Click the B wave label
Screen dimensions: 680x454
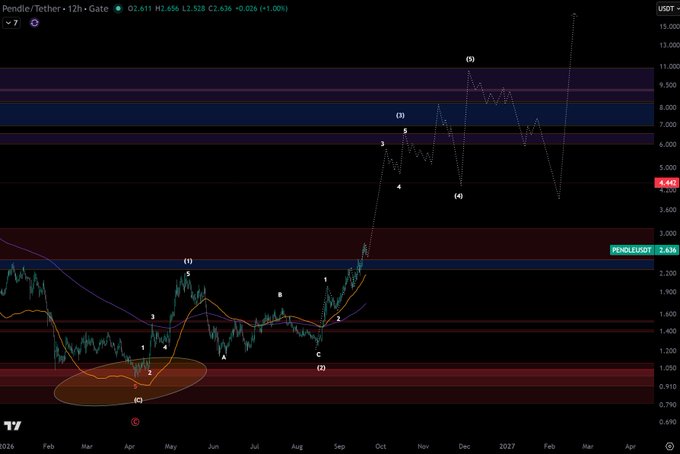coord(280,294)
